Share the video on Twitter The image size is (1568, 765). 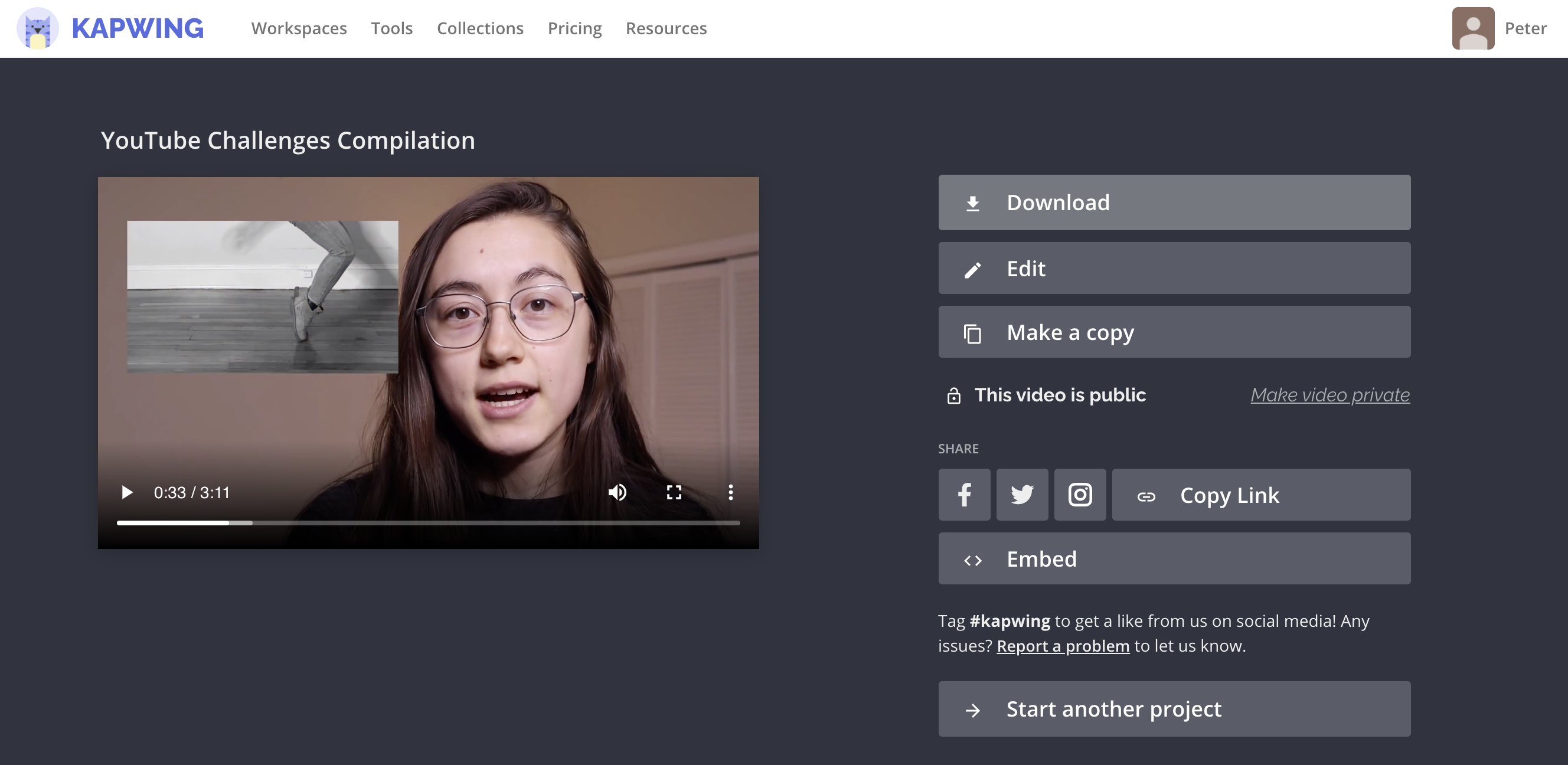tap(1022, 495)
